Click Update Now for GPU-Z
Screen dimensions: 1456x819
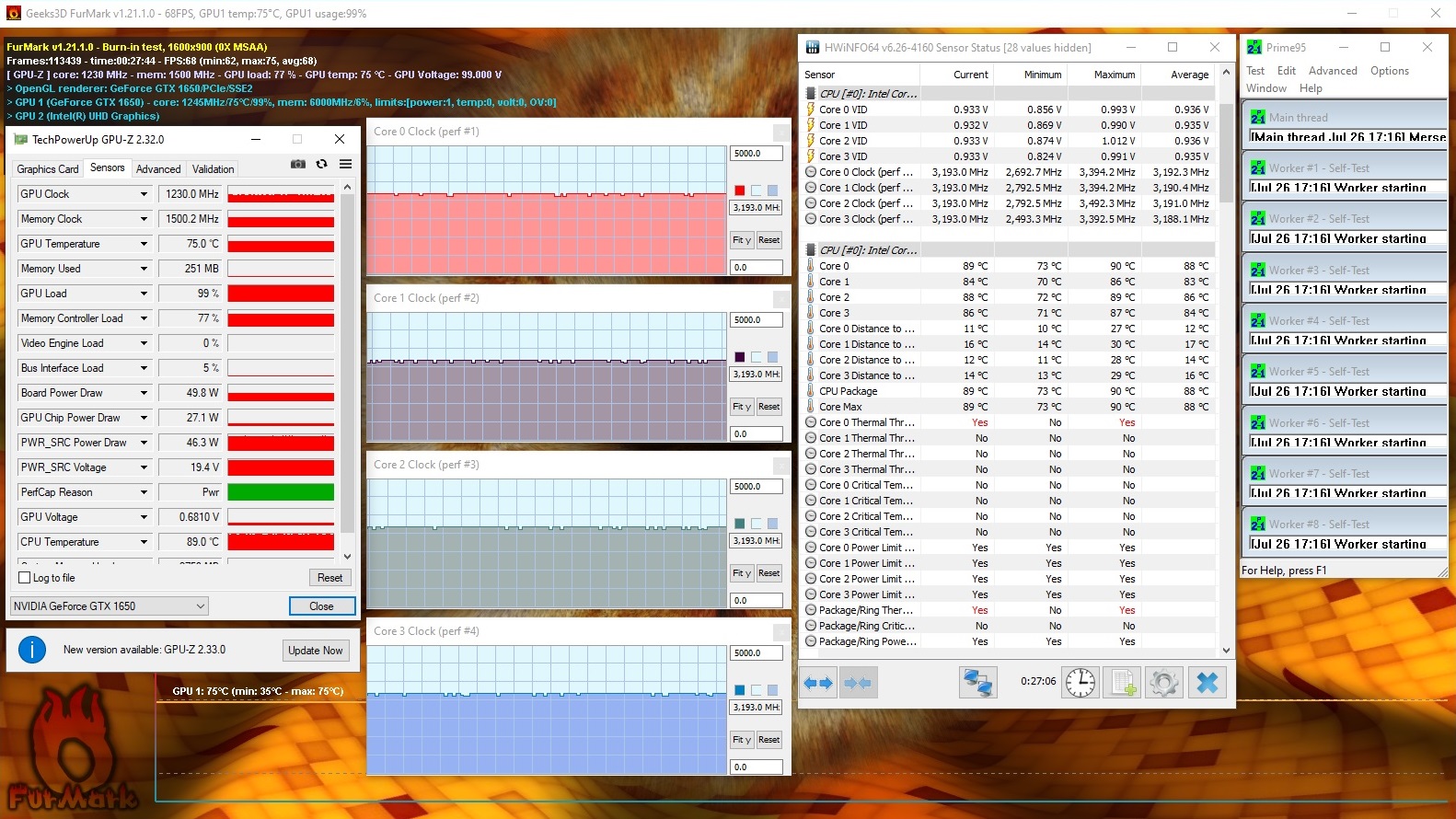pyautogui.click(x=316, y=650)
